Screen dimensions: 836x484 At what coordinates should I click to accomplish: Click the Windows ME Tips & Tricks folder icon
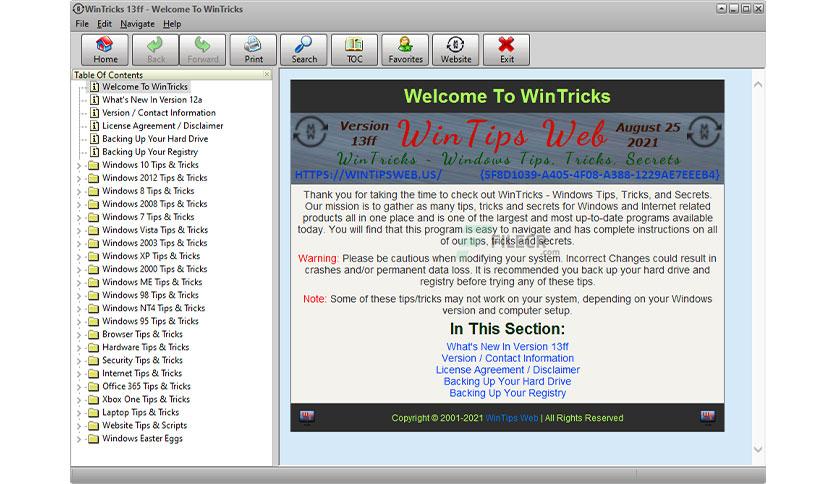point(93,282)
